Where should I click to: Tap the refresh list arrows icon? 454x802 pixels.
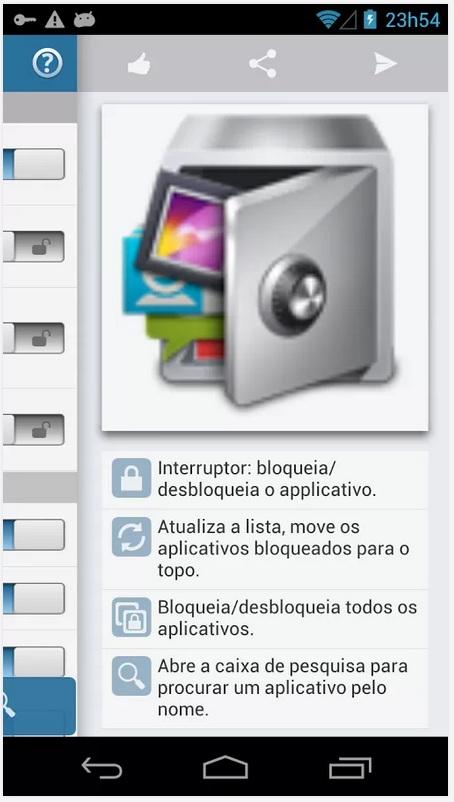point(131,537)
